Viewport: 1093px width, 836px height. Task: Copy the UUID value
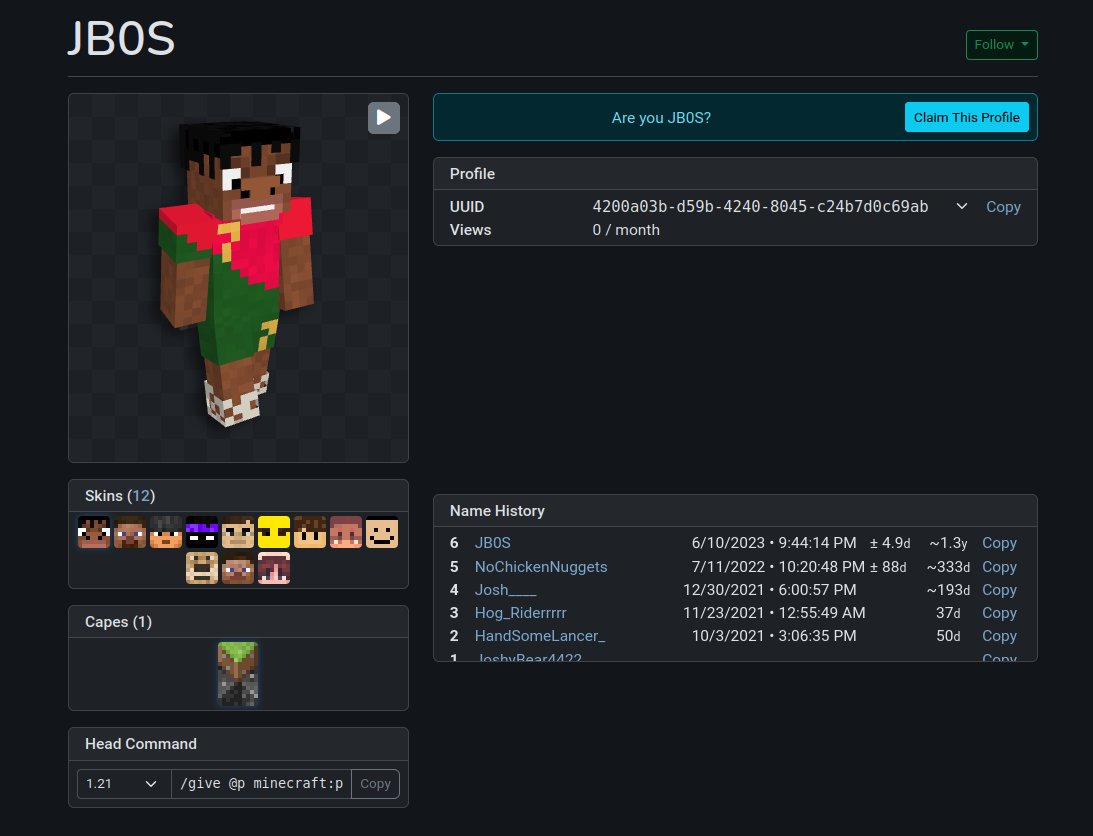tap(1003, 206)
